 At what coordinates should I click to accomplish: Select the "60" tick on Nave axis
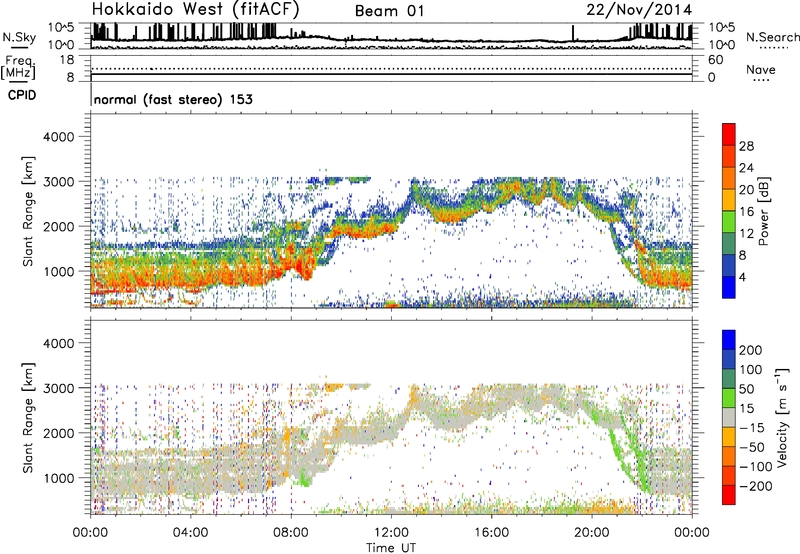tap(715, 60)
